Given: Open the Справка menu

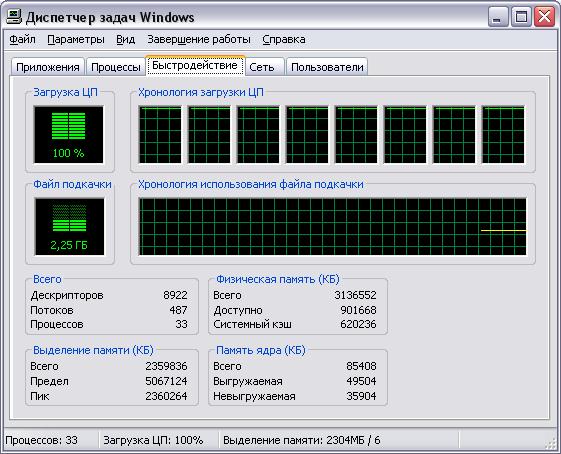Looking at the screenshot, I should click(284, 39).
